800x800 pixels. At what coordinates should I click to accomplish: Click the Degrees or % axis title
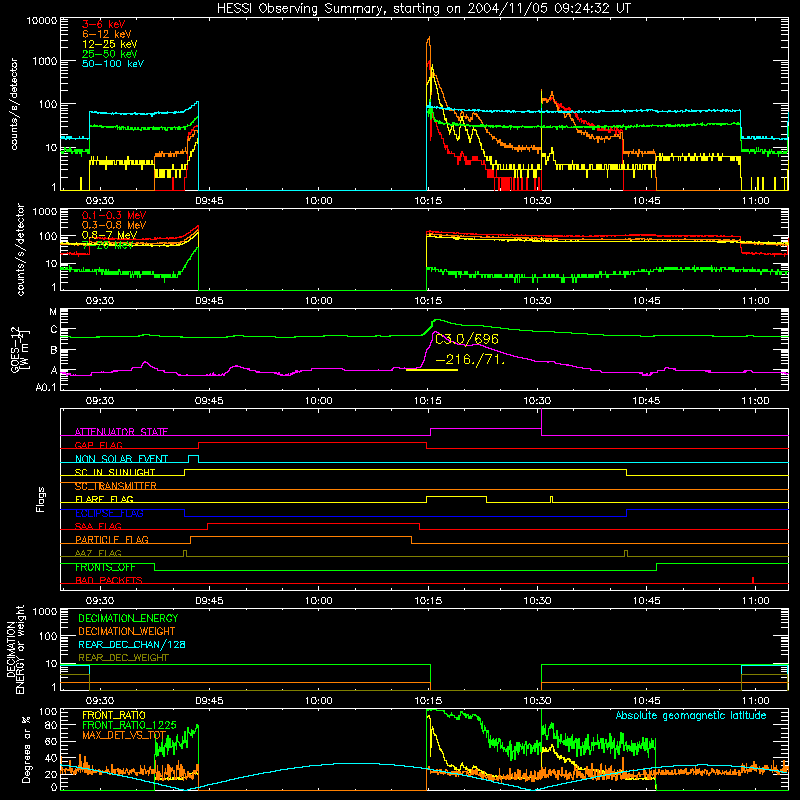coord(26,750)
